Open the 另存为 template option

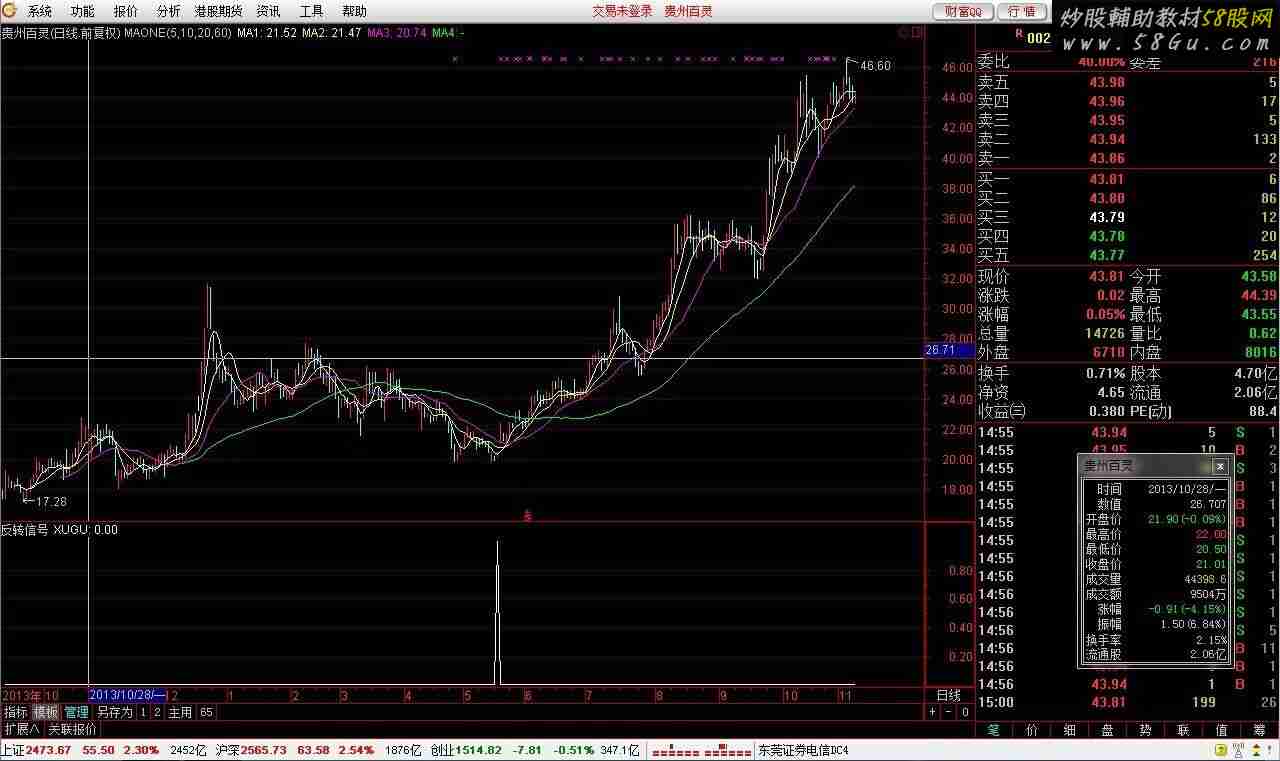(x=114, y=712)
